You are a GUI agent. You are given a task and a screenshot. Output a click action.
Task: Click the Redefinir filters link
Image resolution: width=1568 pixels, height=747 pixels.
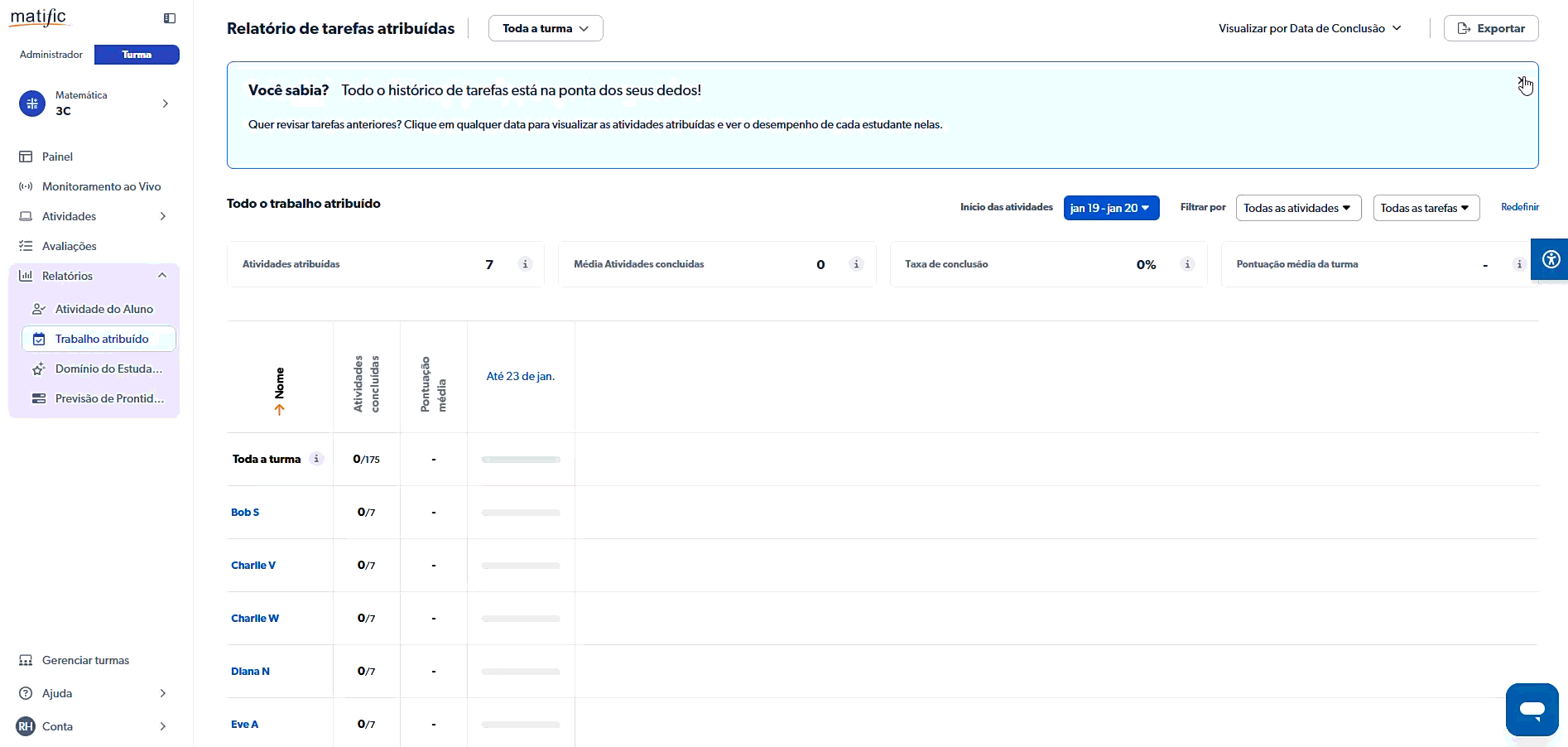click(1519, 207)
